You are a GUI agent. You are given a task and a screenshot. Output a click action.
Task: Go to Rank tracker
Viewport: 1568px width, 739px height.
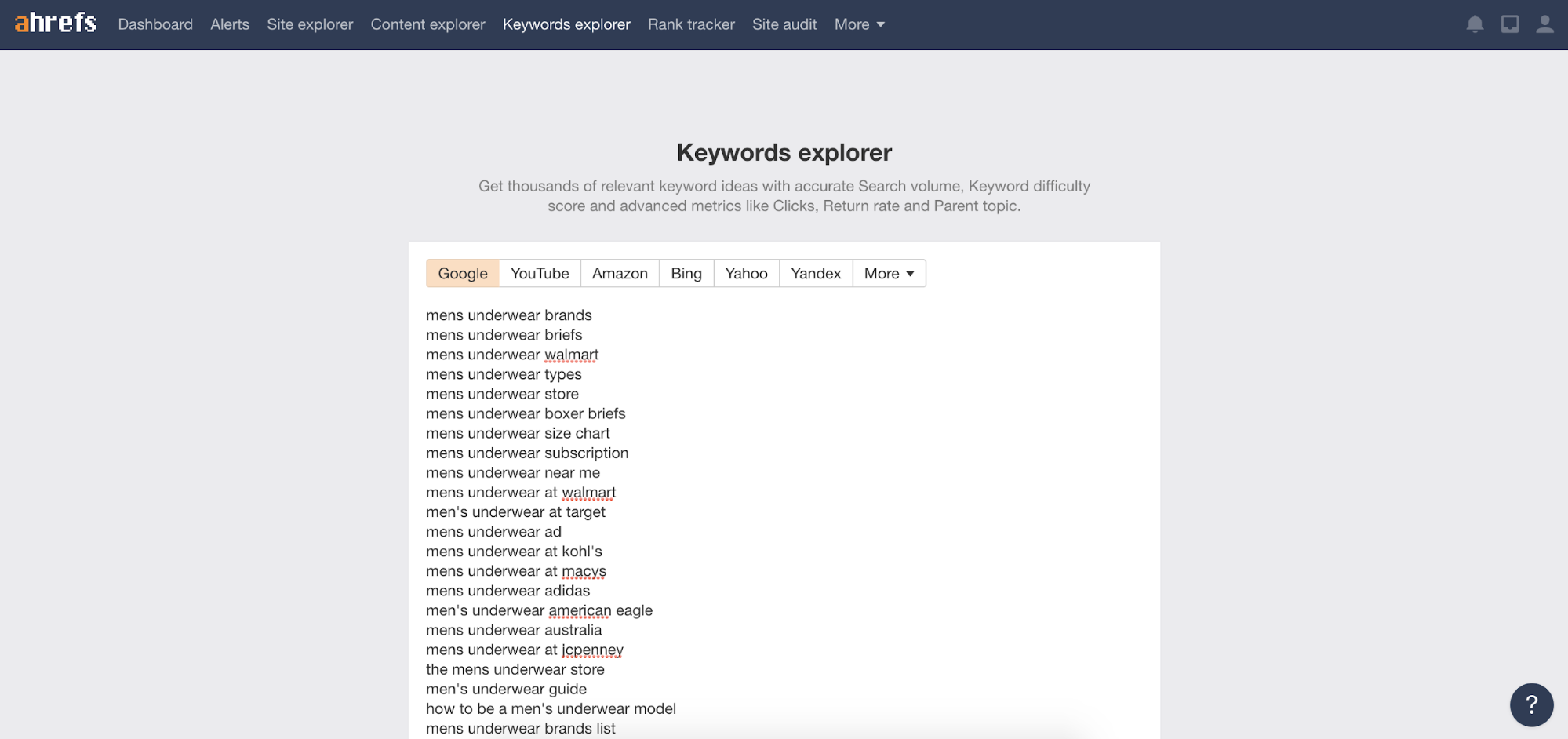click(x=691, y=24)
